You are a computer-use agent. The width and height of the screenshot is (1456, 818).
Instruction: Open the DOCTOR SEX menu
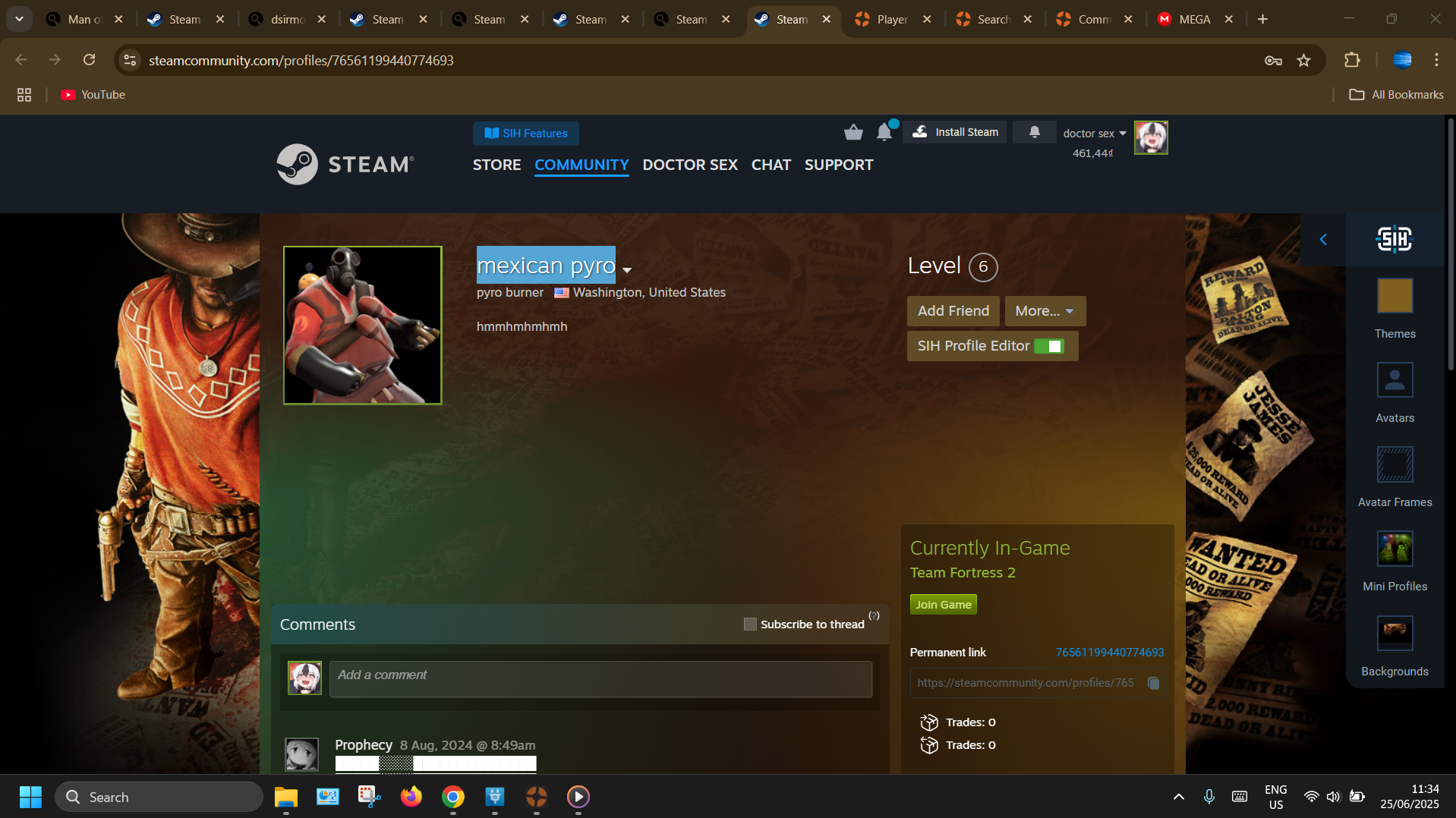689,165
